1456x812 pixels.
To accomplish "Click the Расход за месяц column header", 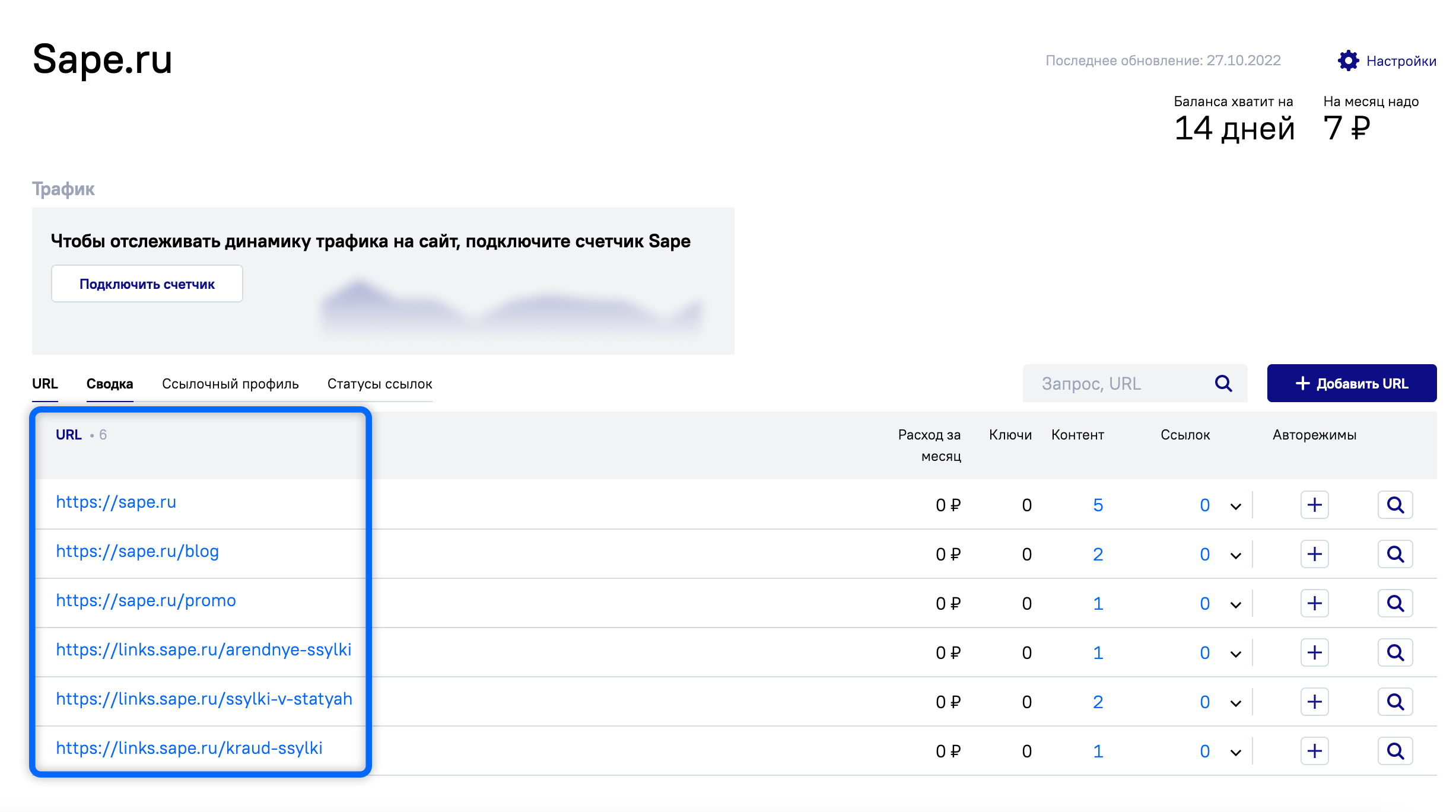I will tap(929, 445).
